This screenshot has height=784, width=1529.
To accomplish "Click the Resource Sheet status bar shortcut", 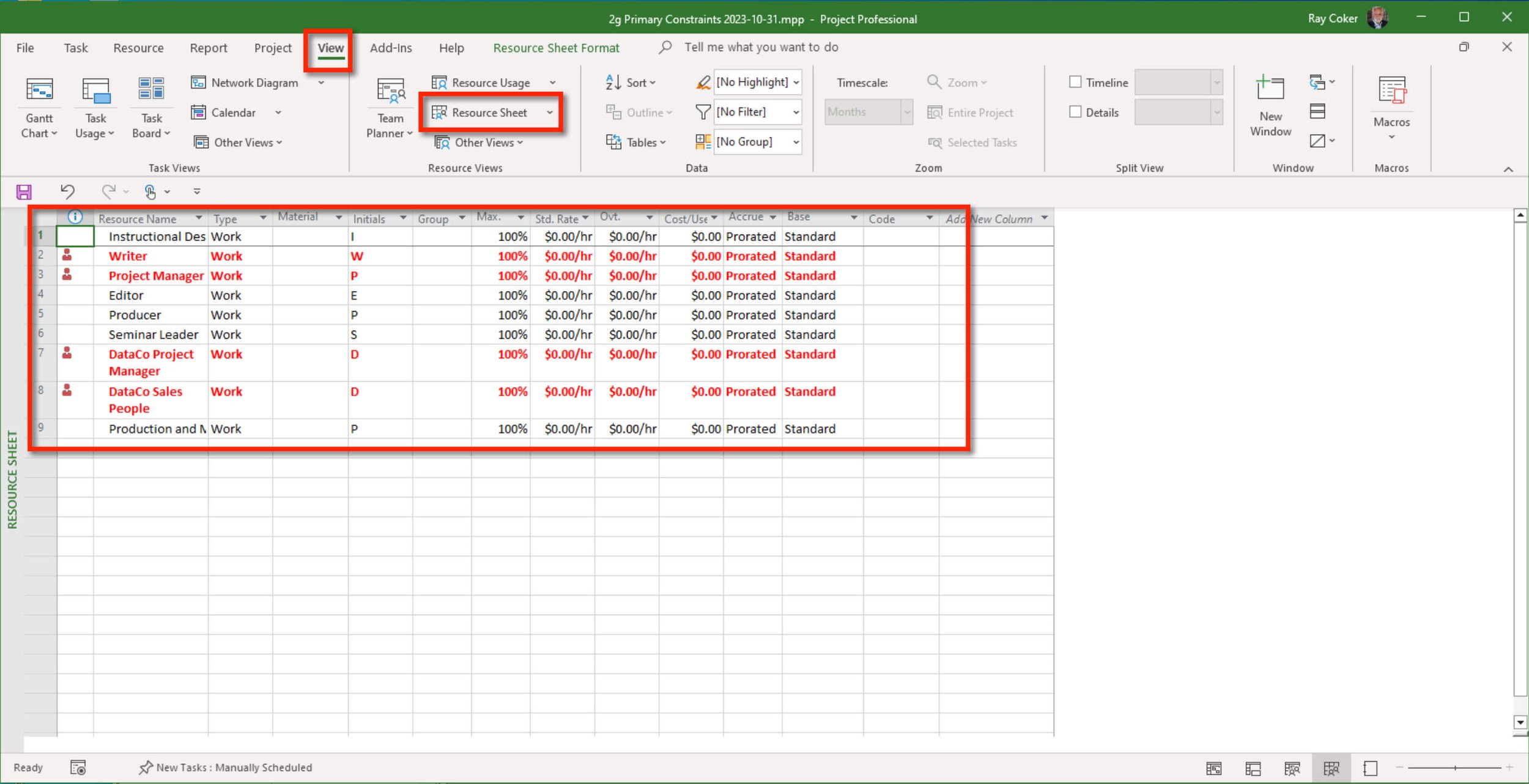I will tap(1331, 768).
